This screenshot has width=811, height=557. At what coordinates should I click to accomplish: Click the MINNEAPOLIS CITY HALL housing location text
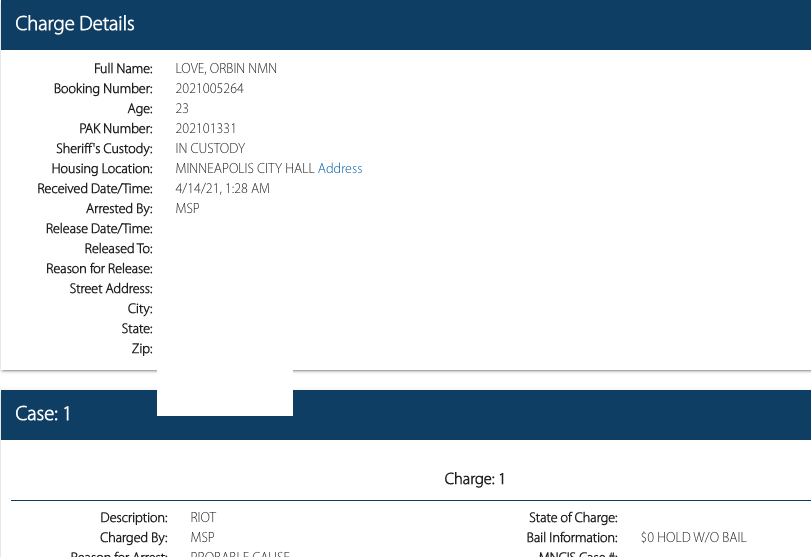[x=244, y=169]
